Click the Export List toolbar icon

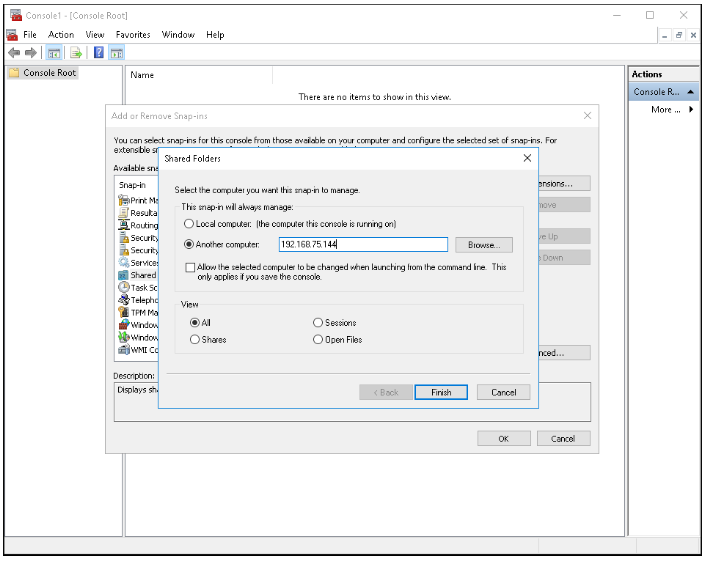click(x=75, y=53)
